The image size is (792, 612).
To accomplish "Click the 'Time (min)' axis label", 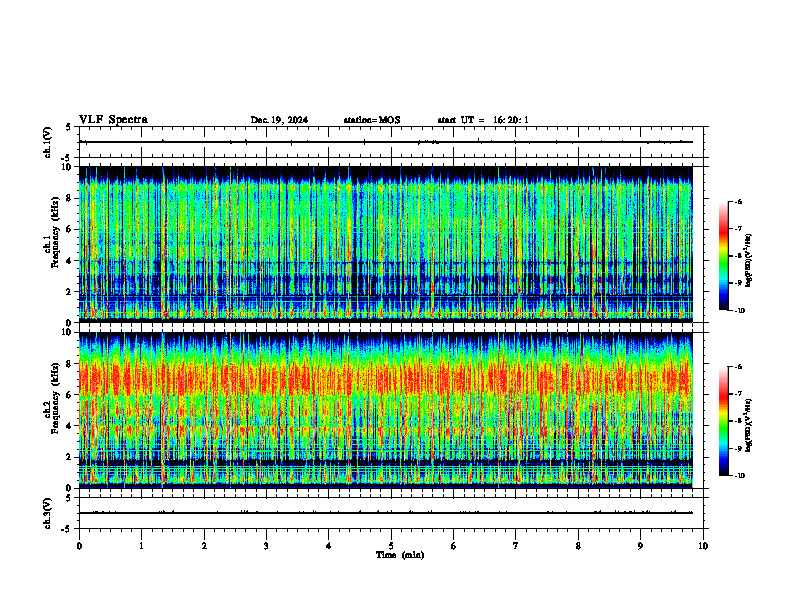I will (x=400, y=555).
